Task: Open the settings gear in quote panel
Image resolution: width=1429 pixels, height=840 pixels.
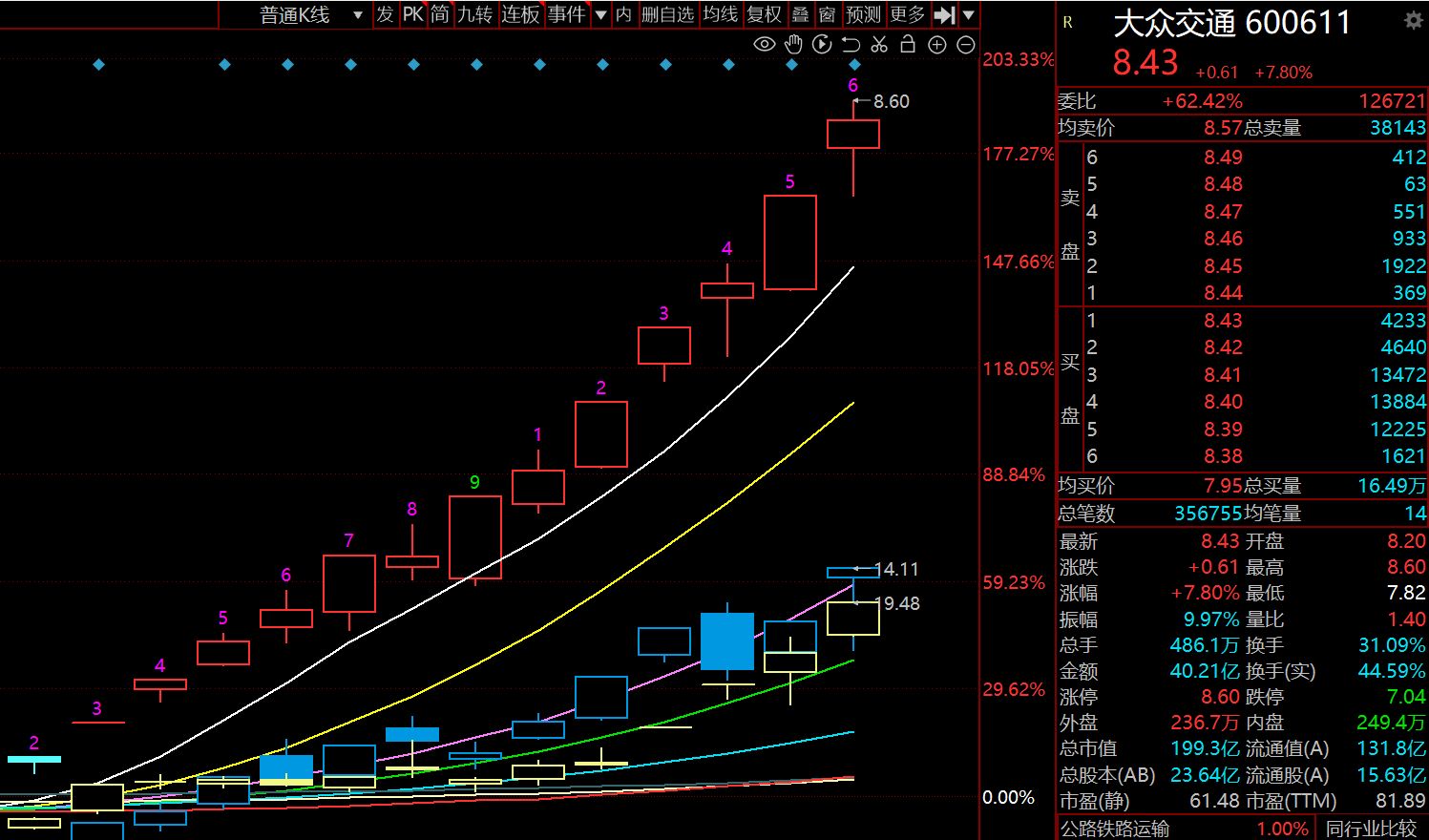Action: point(1413,21)
